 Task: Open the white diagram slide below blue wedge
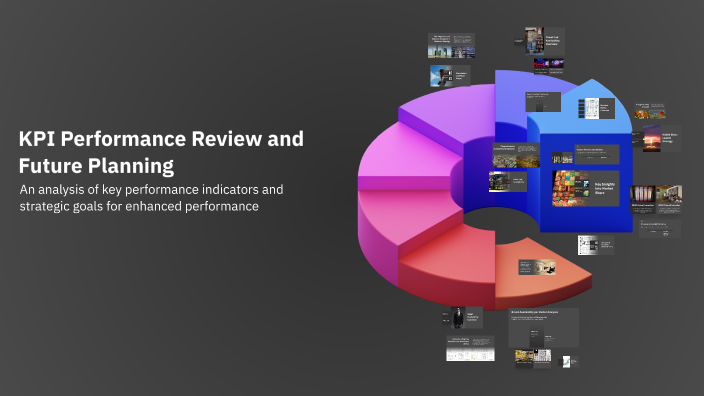(x=596, y=245)
